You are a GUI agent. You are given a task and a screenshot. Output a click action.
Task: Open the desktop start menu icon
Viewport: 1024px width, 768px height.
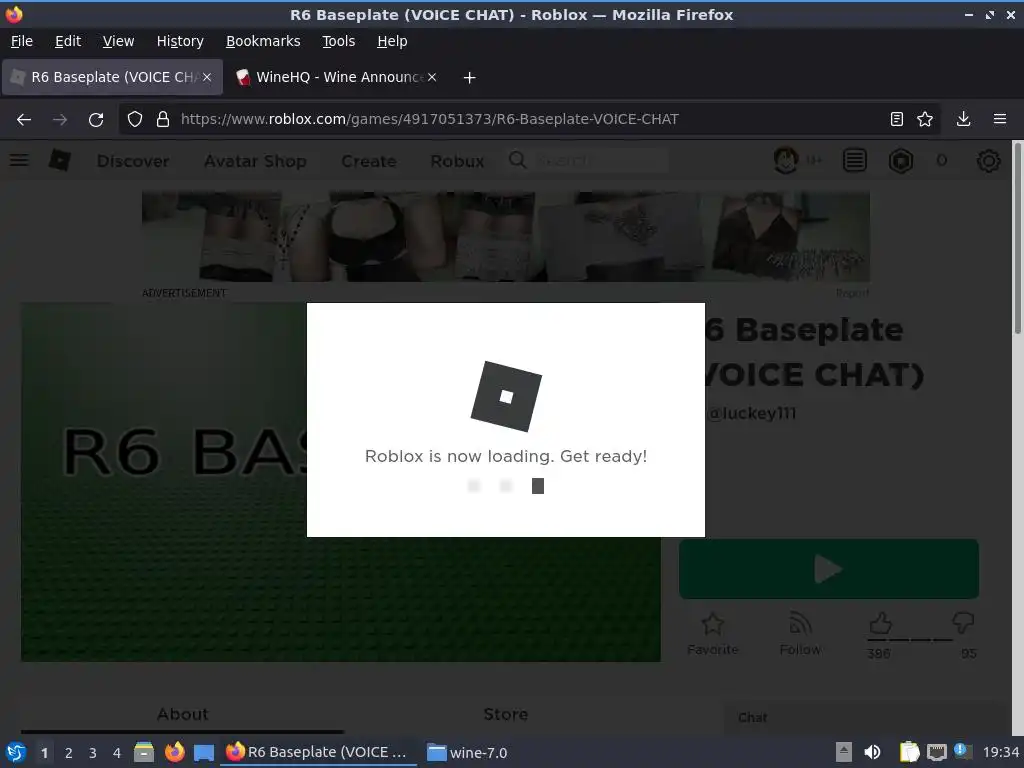[16, 752]
